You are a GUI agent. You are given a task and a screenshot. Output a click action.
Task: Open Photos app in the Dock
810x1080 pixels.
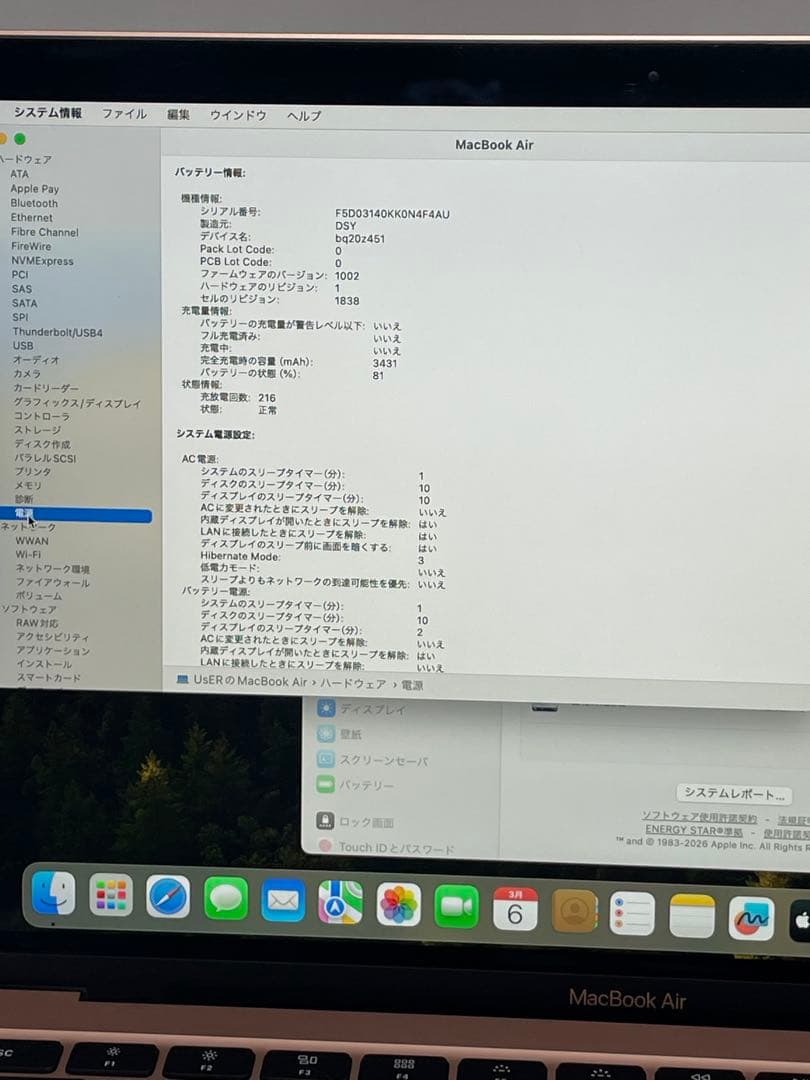tap(399, 904)
